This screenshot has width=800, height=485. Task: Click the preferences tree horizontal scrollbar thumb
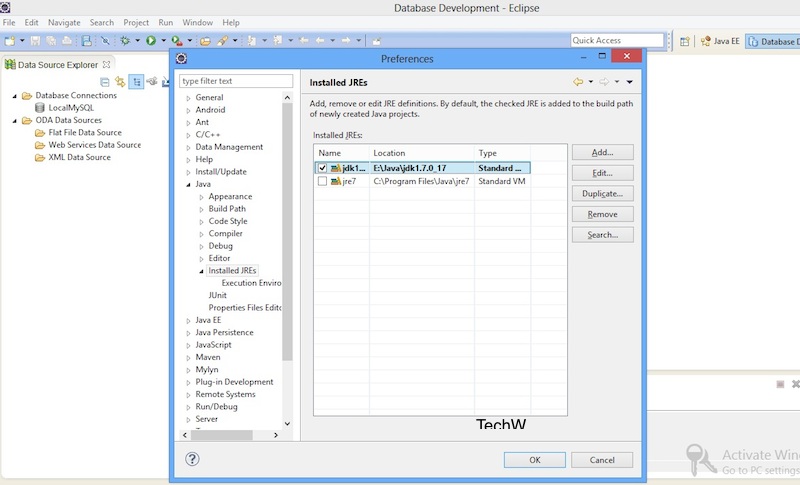pyautogui.click(x=222, y=435)
